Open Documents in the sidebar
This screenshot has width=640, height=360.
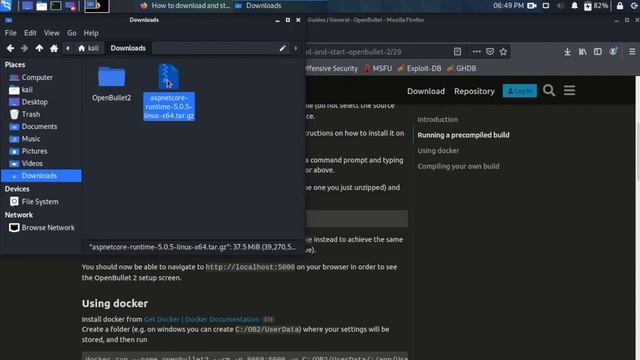(41, 126)
